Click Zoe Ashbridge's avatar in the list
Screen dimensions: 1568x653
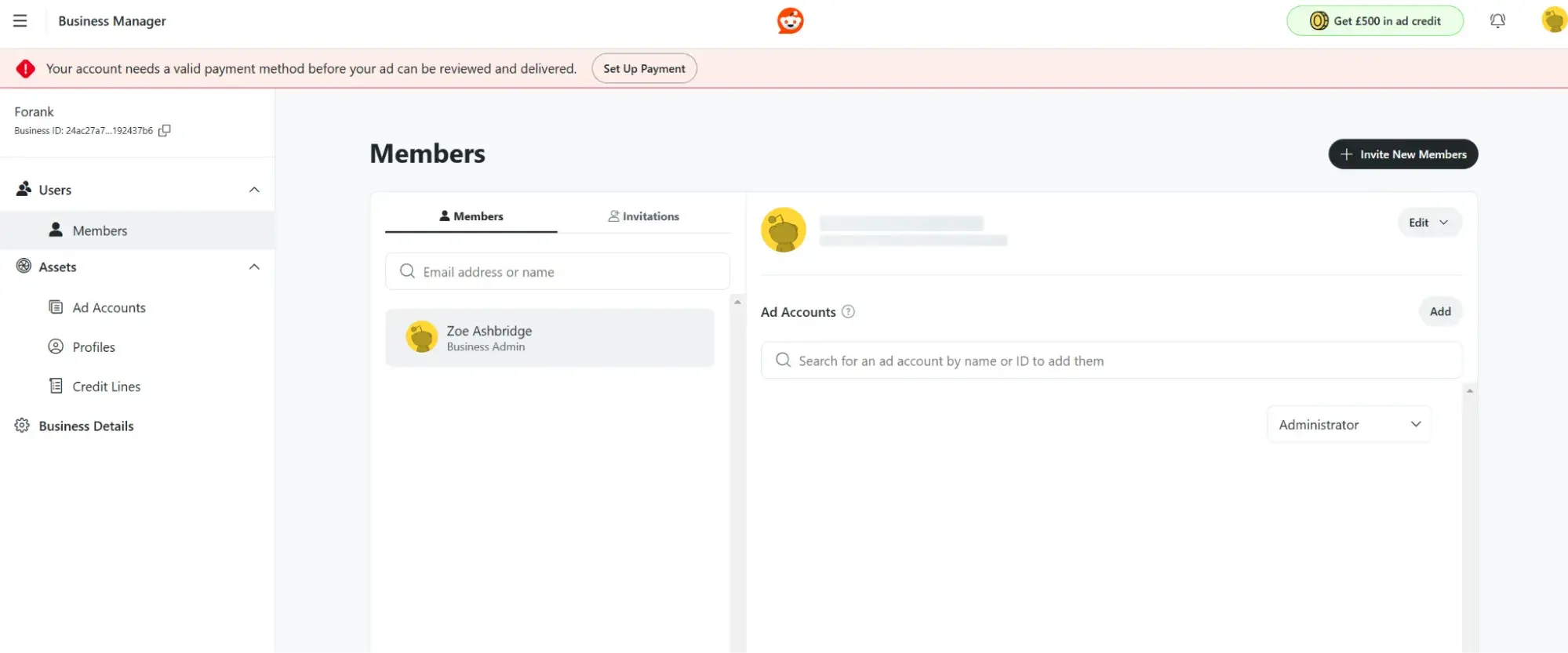[x=421, y=337]
